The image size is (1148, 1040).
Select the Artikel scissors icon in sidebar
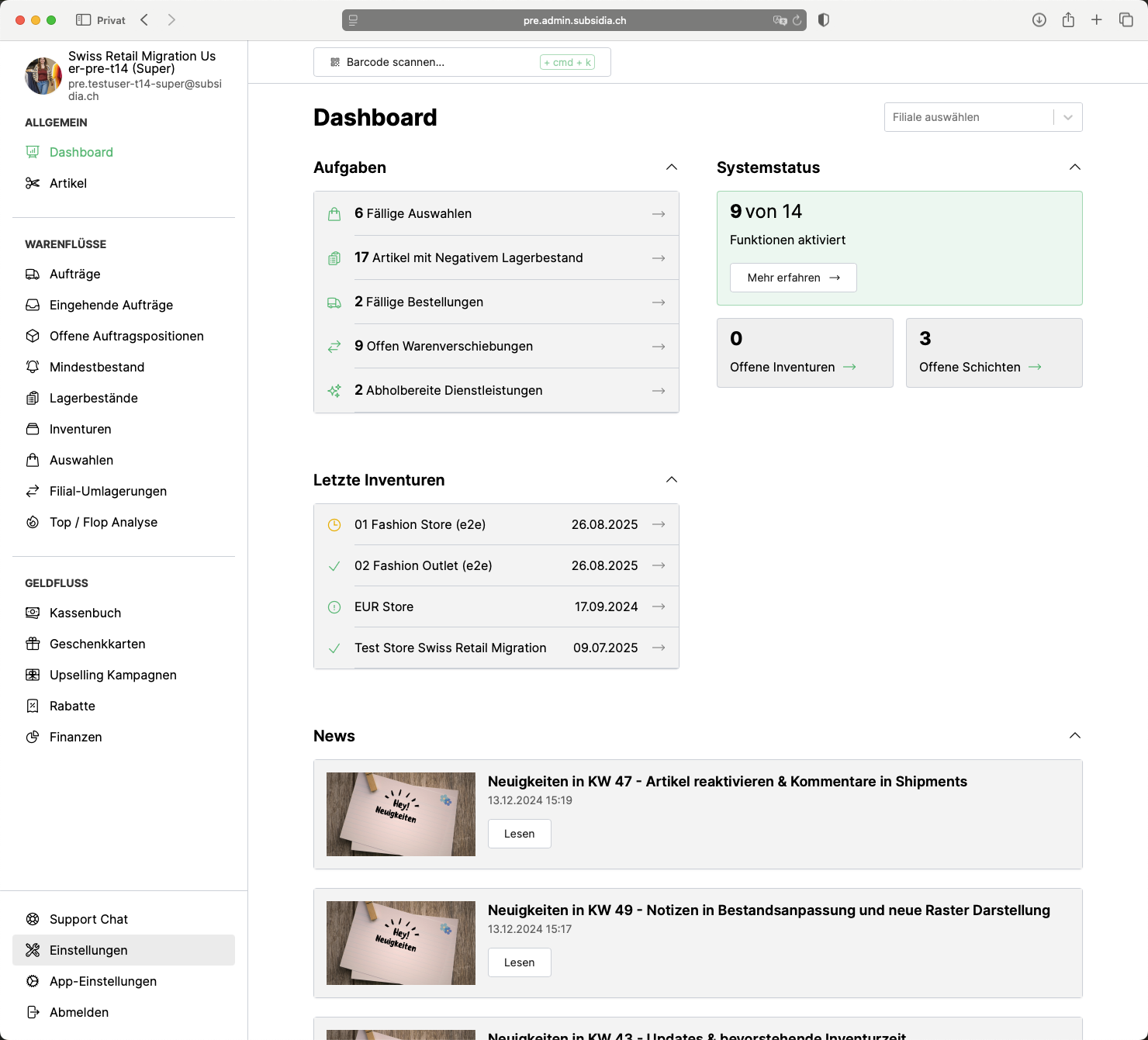[x=33, y=183]
